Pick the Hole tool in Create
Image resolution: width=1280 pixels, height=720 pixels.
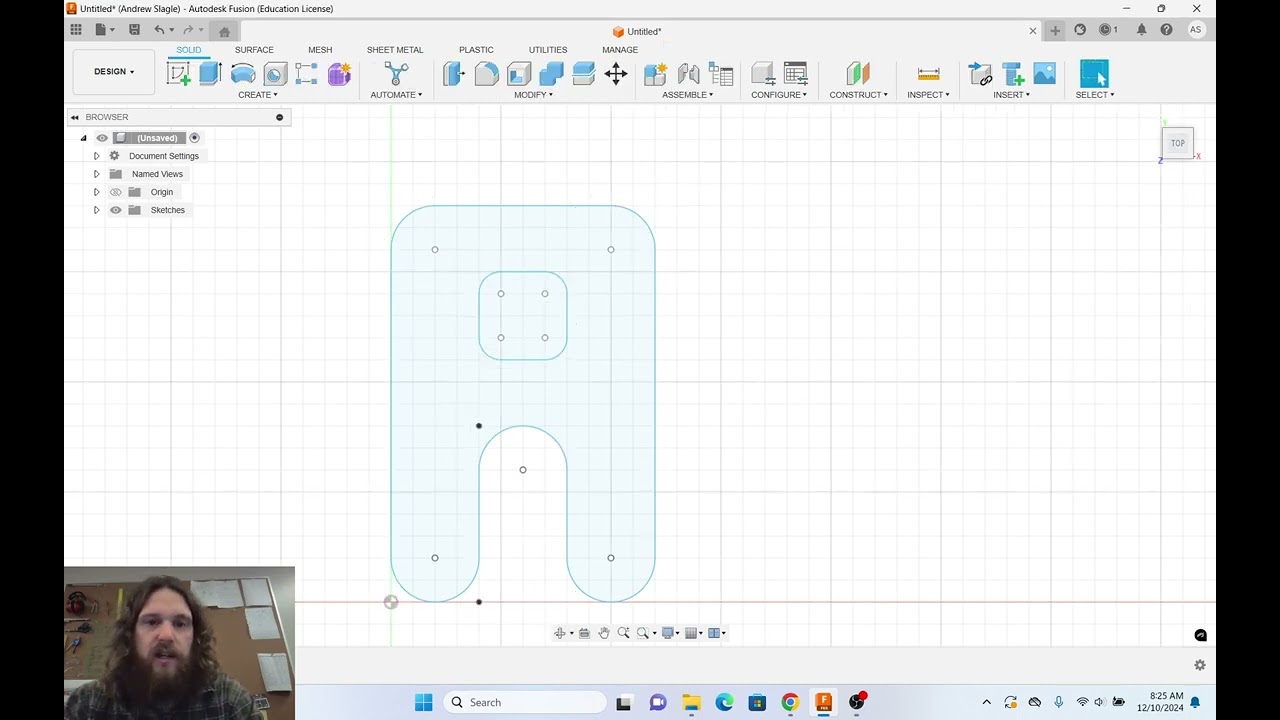click(275, 73)
